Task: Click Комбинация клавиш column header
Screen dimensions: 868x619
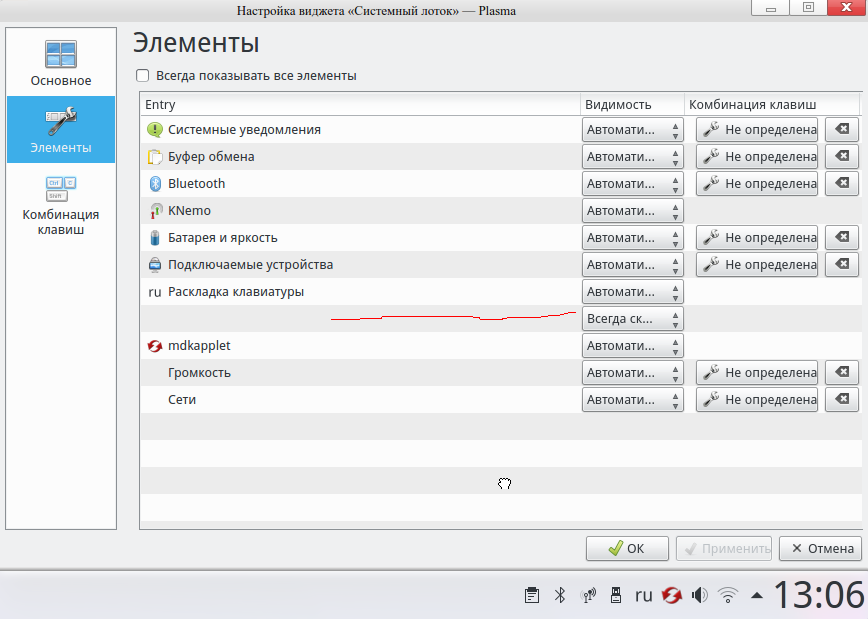Action: pos(772,105)
